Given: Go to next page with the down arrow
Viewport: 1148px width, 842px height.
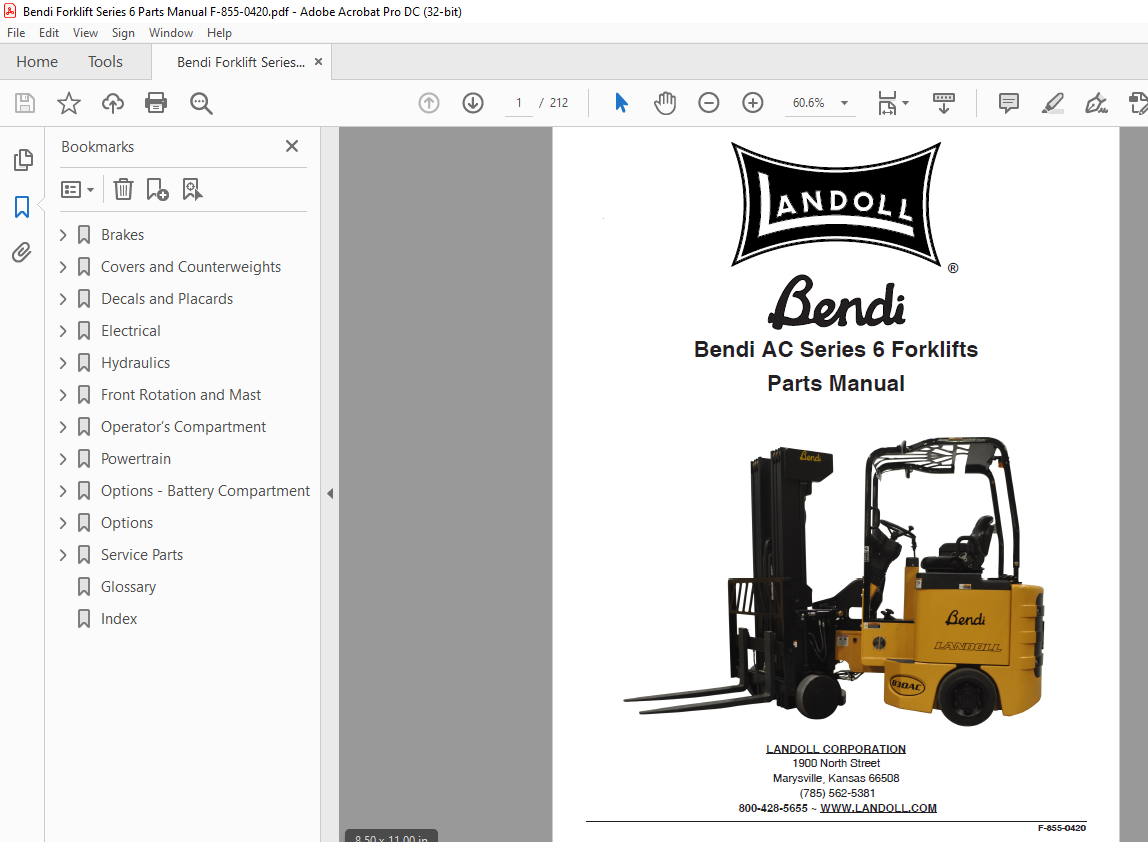Looking at the screenshot, I should point(473,103).
